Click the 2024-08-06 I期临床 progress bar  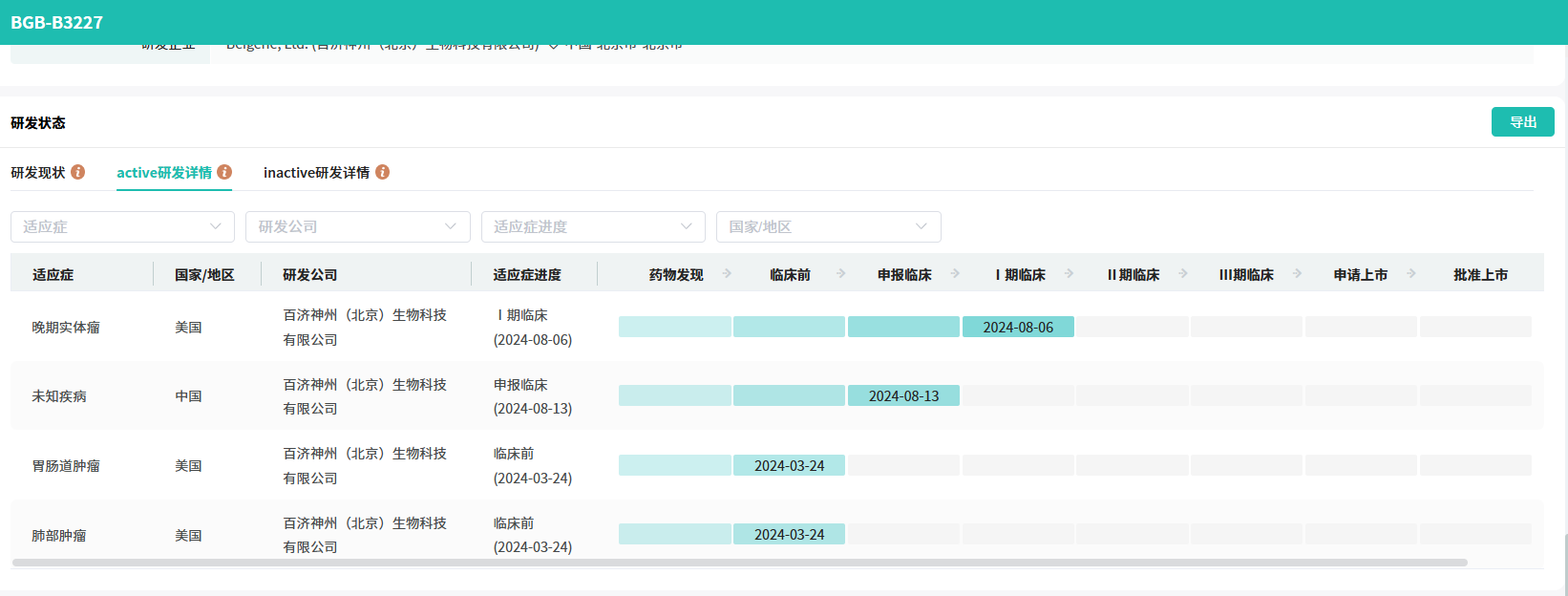click(1018, 327)
